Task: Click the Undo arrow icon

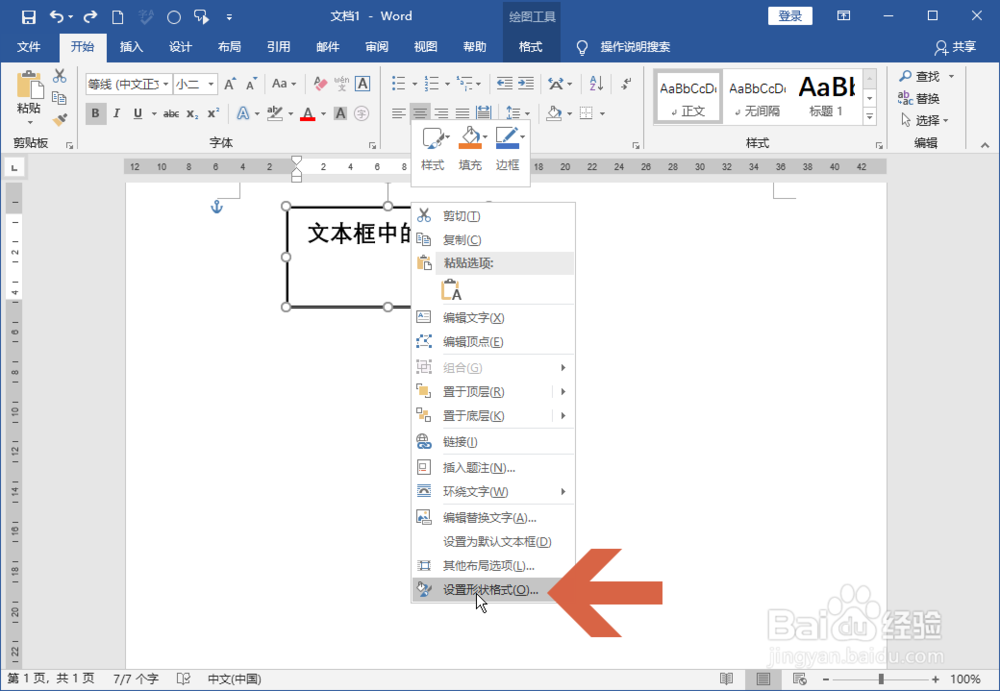Action: [x=57, y=17]
